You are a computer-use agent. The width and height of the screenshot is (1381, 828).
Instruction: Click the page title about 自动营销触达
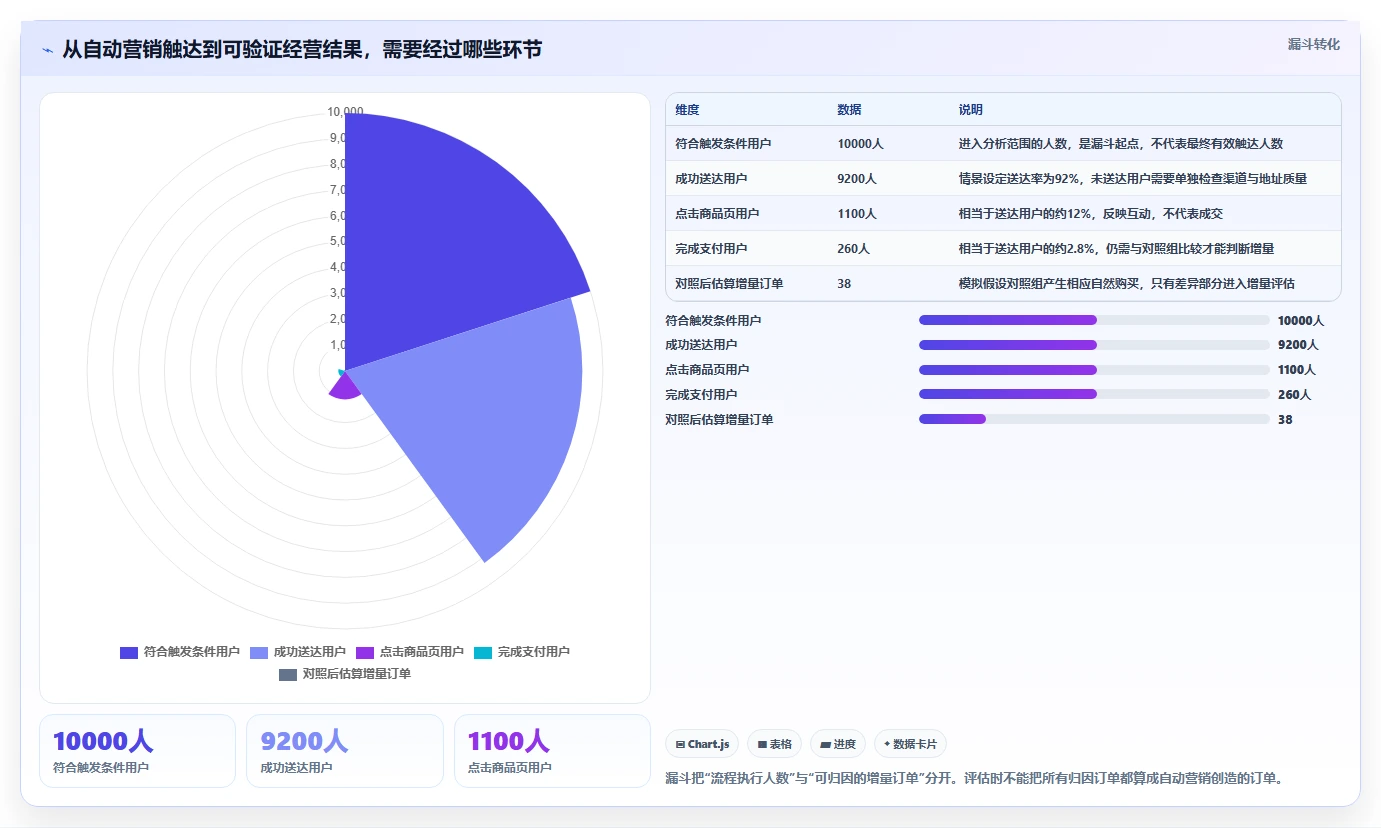click(x=302, y=49)
